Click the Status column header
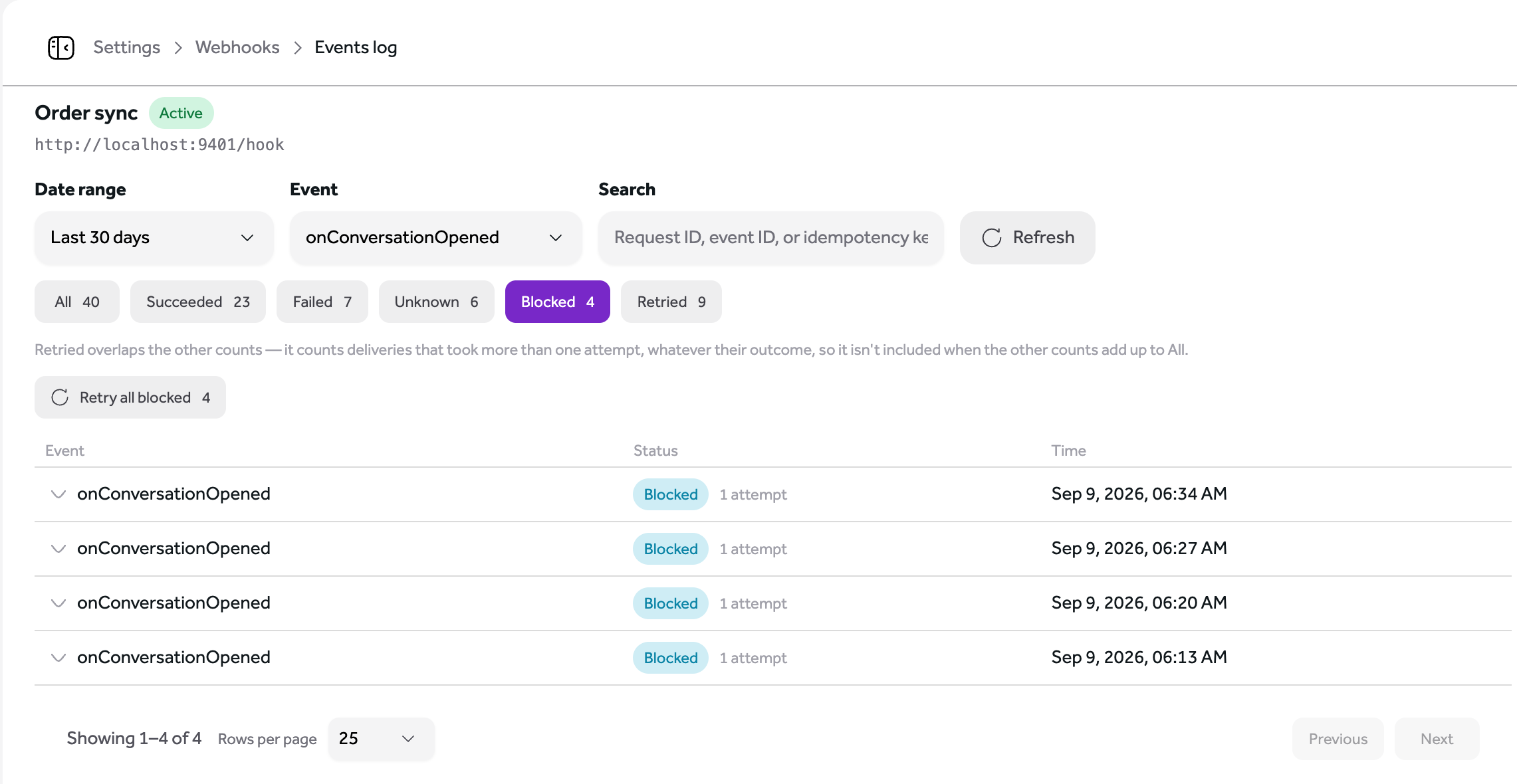1517x784 pixels. coord(655,450)
